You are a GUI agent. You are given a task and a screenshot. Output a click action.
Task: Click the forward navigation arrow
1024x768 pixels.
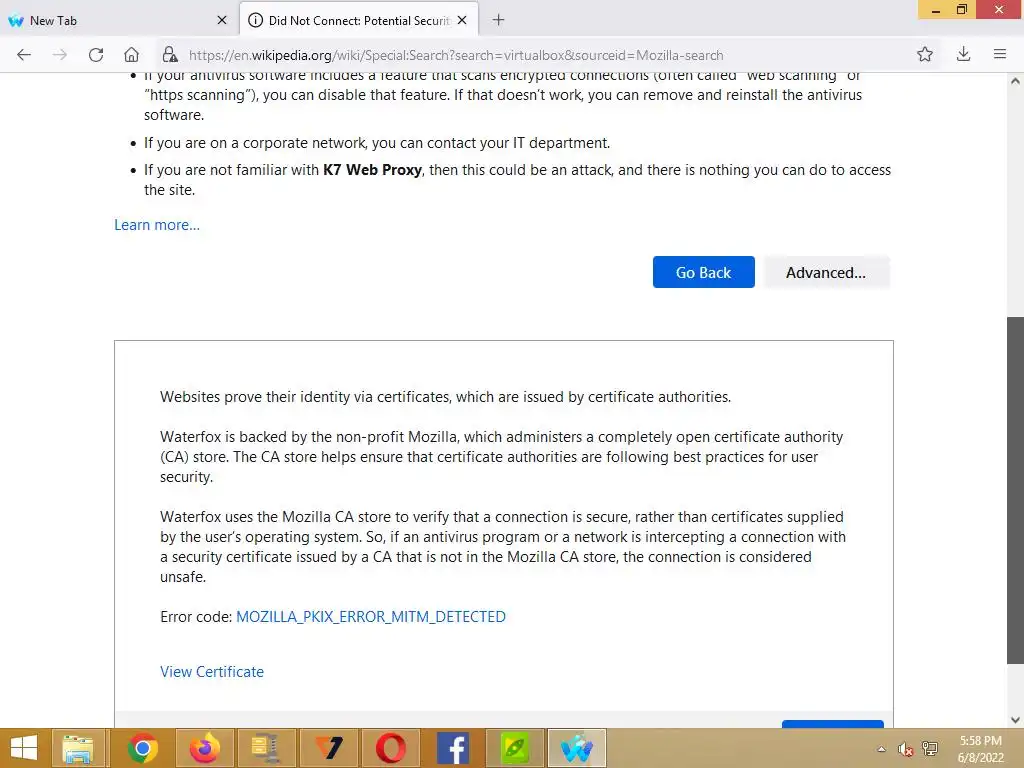coord(60,55)
